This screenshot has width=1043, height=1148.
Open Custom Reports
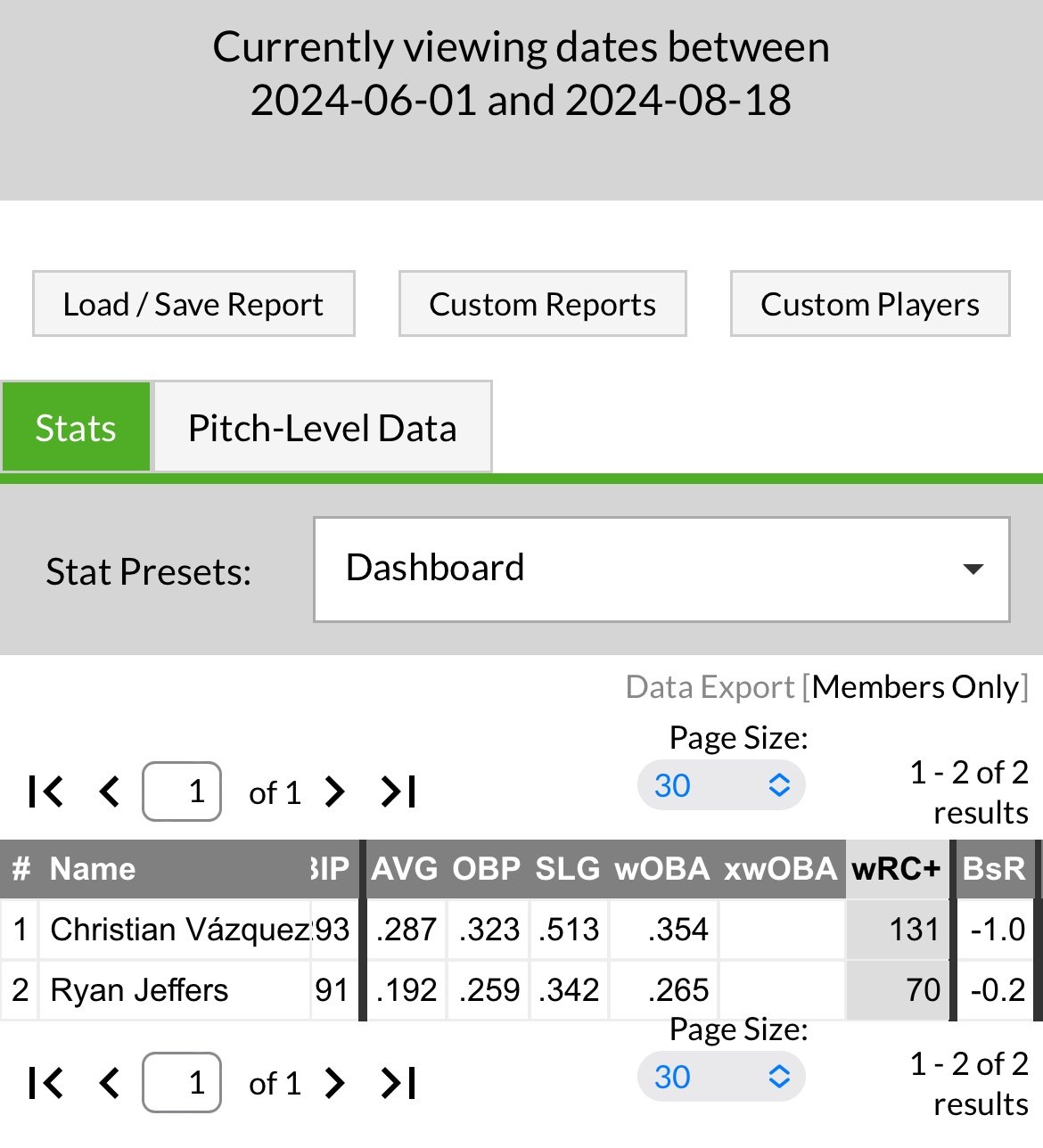(x=542, y=305)
